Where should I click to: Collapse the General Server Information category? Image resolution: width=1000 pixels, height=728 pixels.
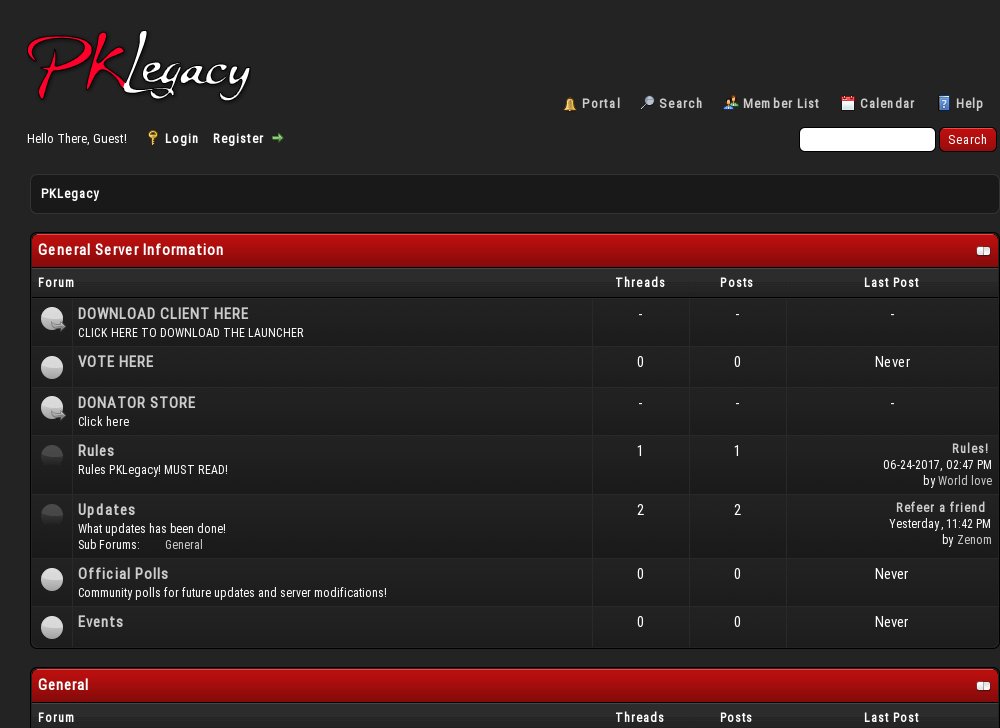[984, 250]
